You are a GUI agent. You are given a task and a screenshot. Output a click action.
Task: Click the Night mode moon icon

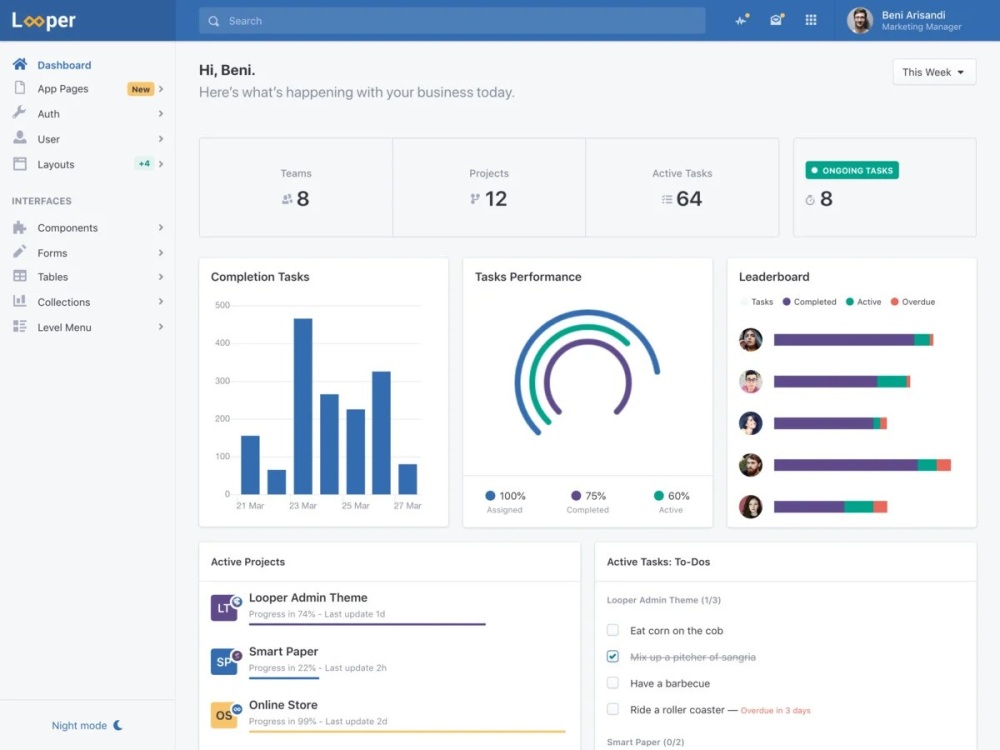coord(118,725)
